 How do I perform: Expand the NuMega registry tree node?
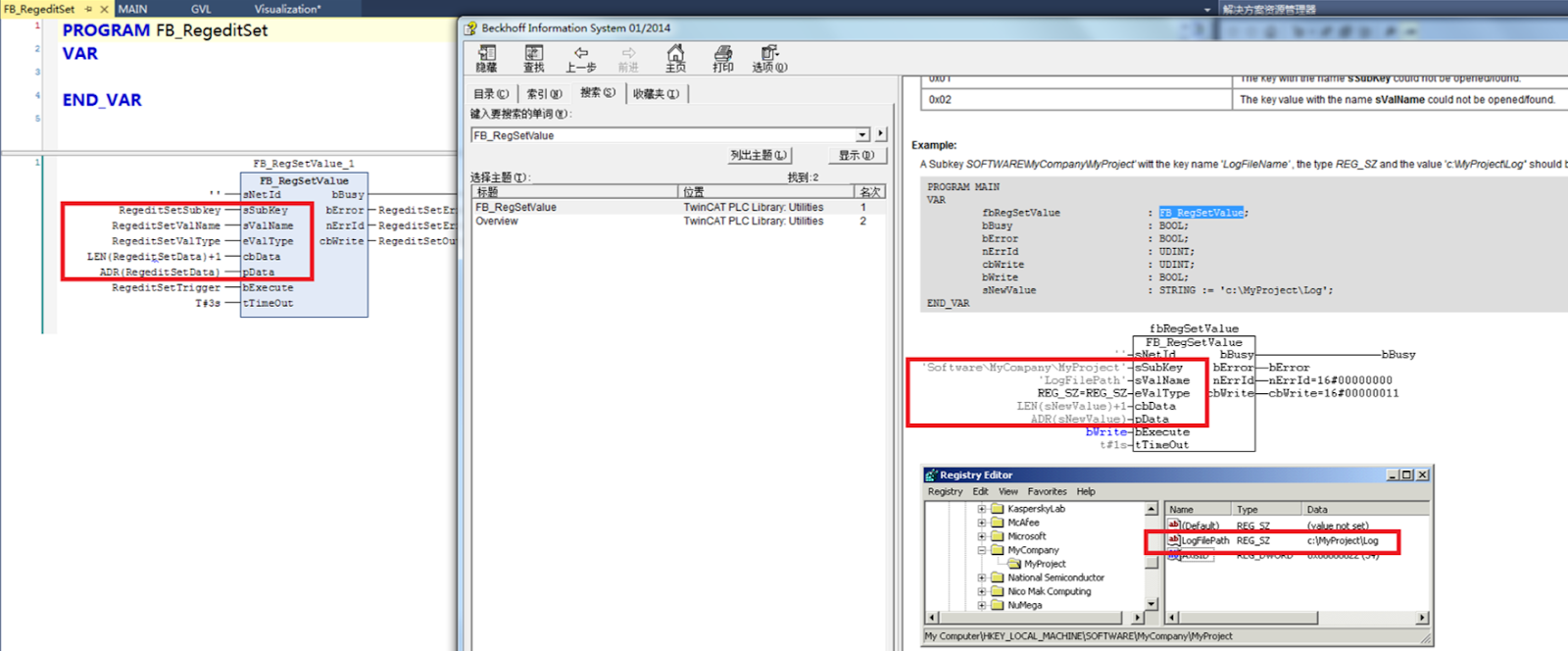[981, 605]
